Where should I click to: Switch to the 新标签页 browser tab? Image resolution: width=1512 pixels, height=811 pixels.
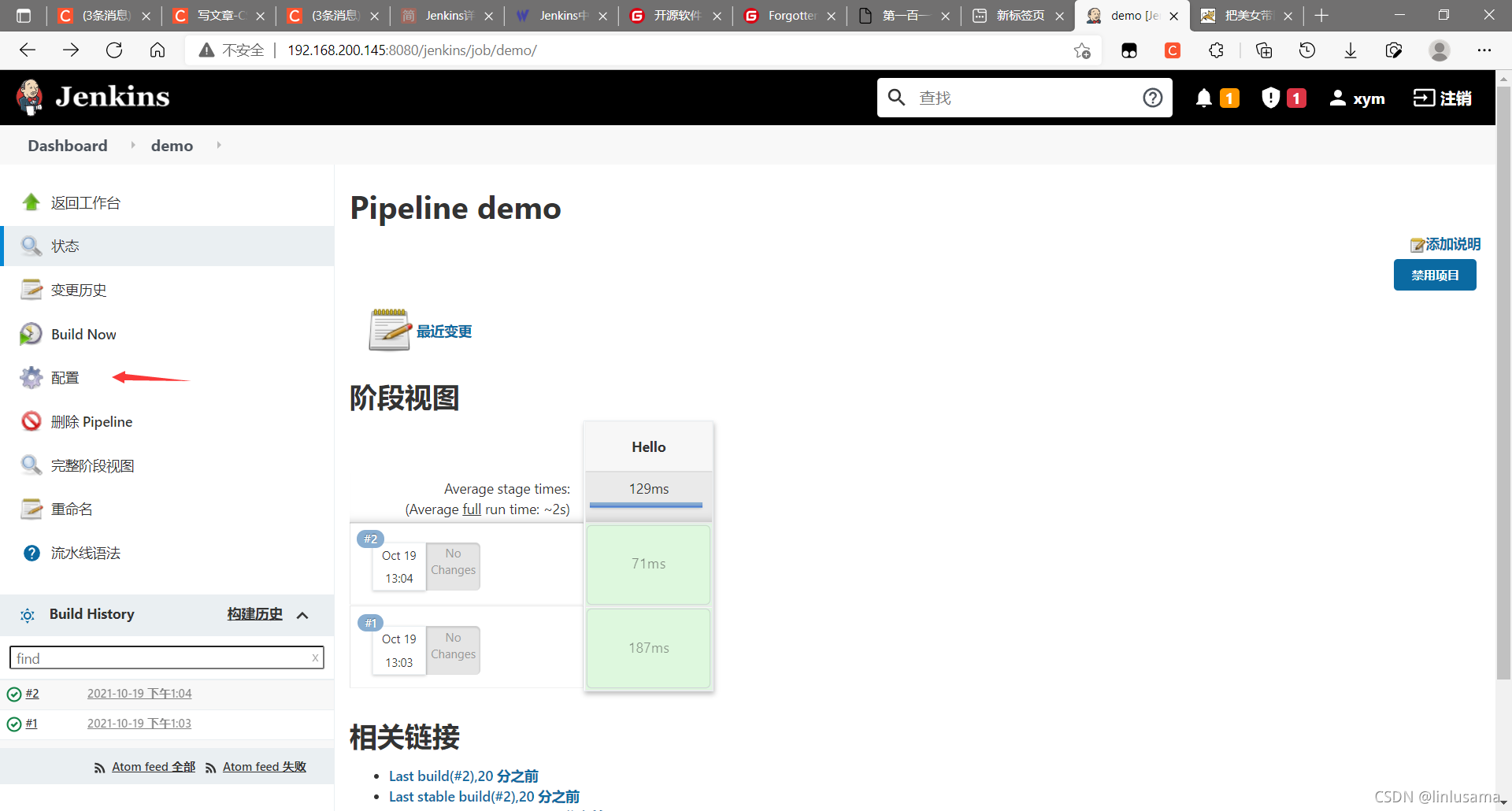1017,16
